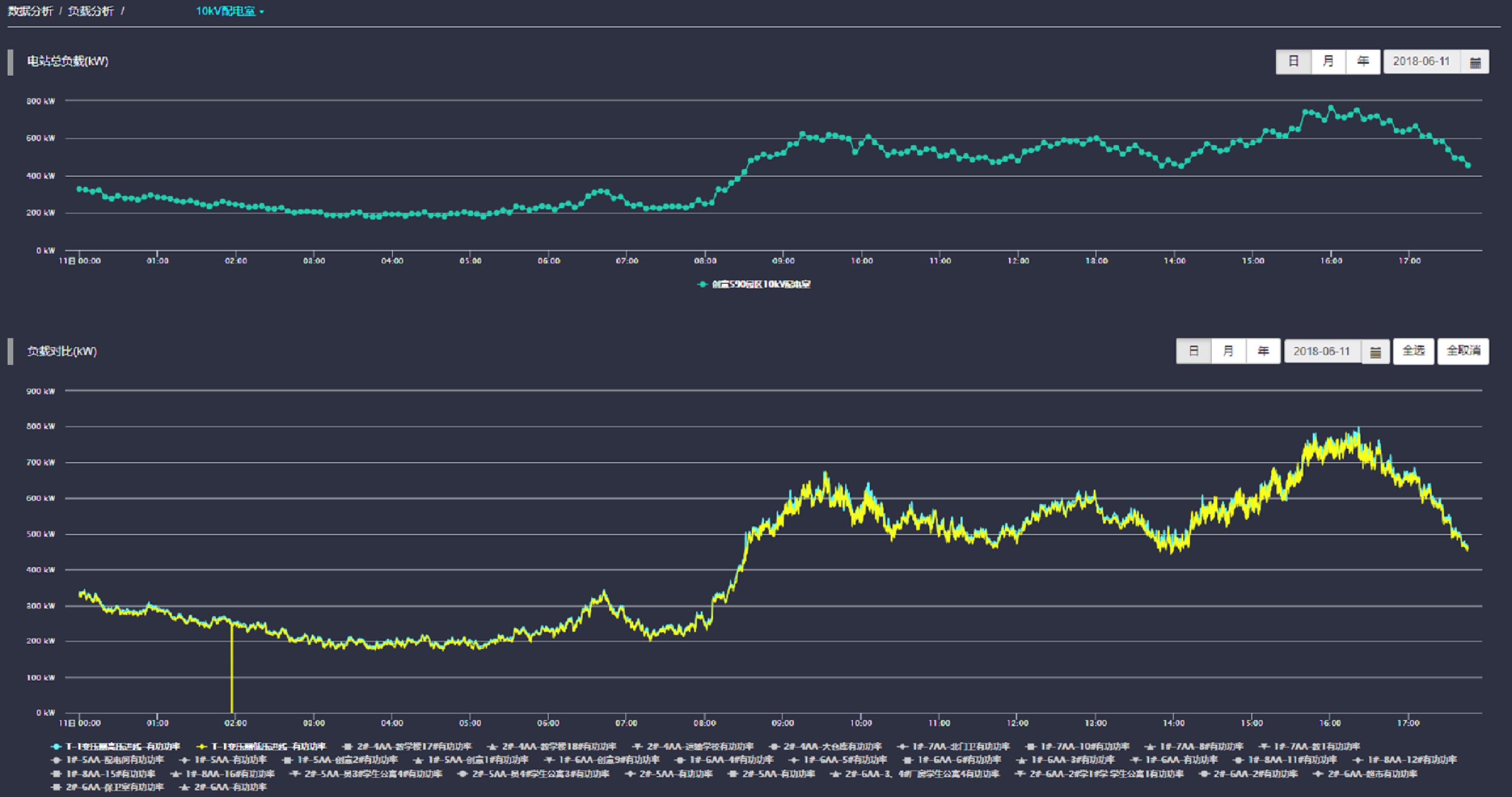Viewport: 1512px width, 797px height.
Task: Click the 2#-4AA-教学楼17# legend square marker
Action: 348,746
